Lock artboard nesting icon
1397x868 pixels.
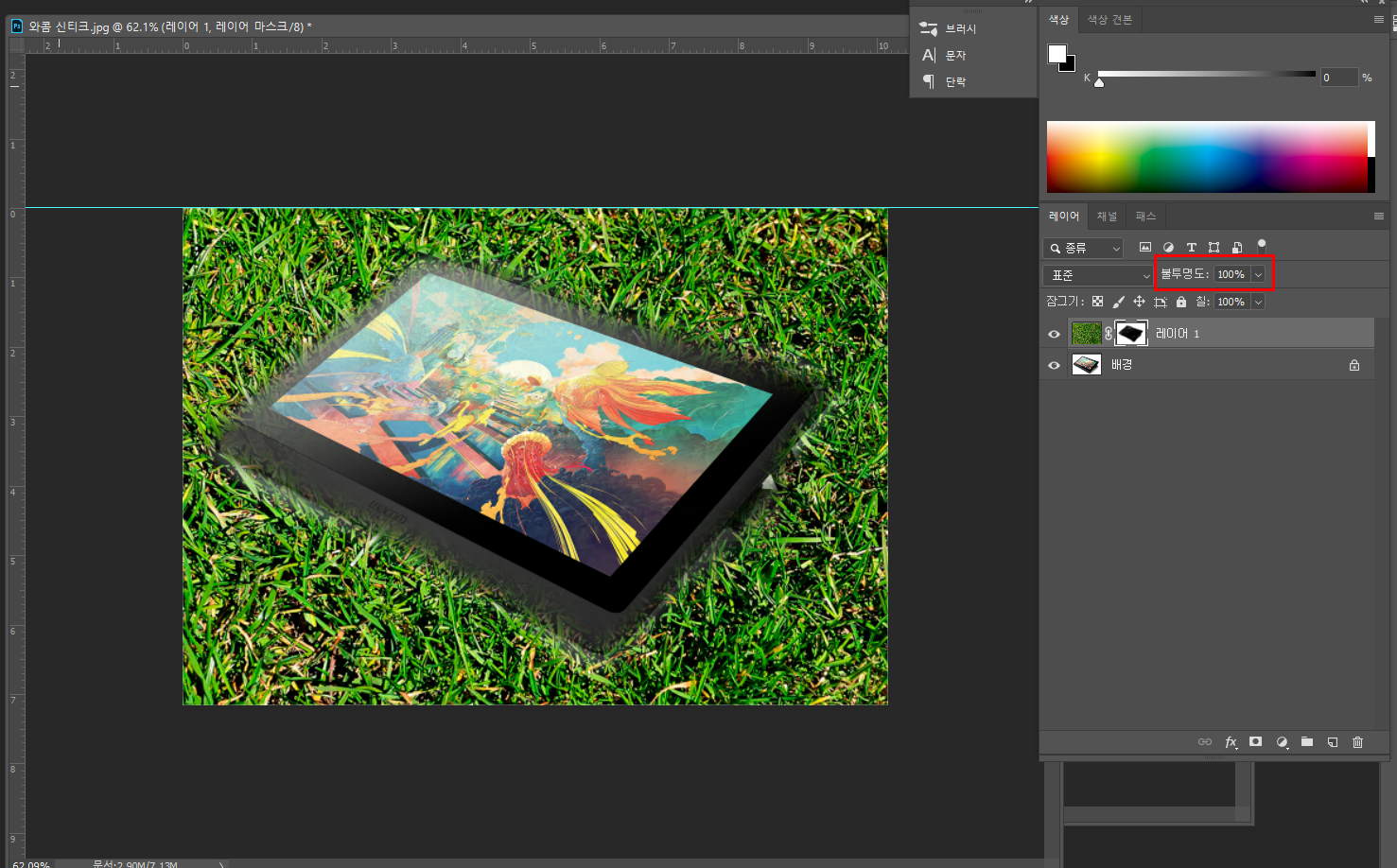point(1161,302)
